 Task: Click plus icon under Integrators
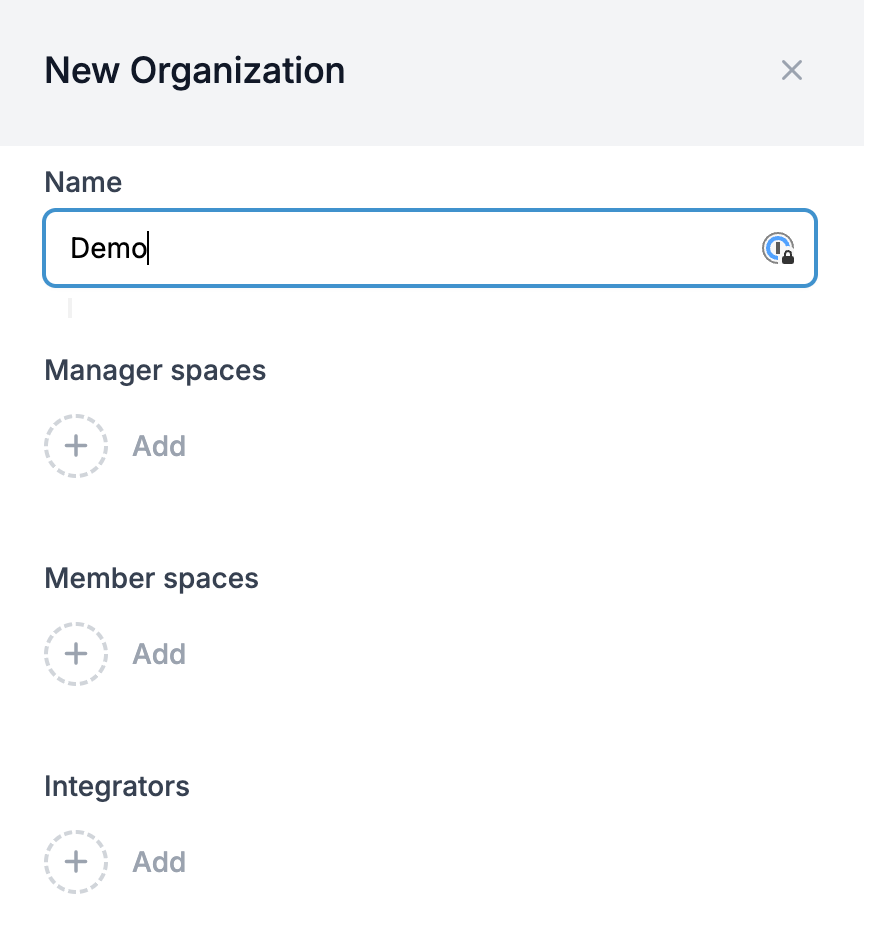click(76, 862)
